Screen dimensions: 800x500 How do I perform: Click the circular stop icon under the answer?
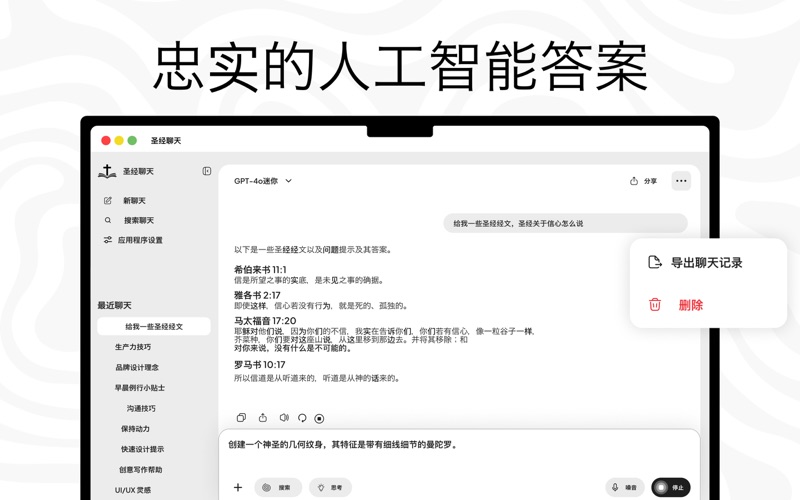[x=319, y=418]
